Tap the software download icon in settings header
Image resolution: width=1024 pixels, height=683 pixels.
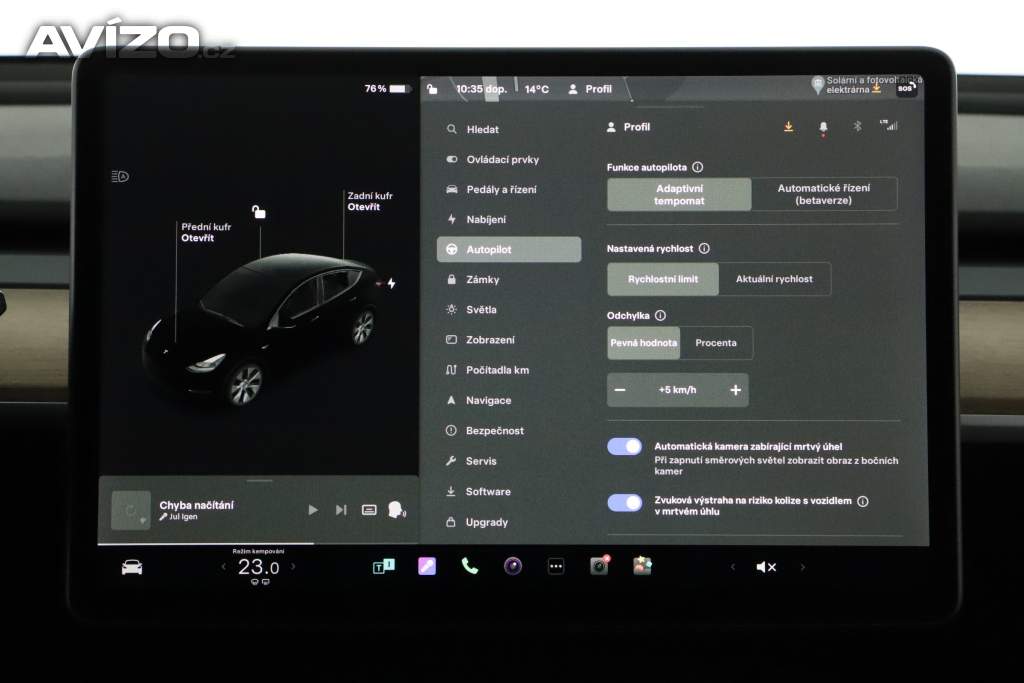coord(788,127)
